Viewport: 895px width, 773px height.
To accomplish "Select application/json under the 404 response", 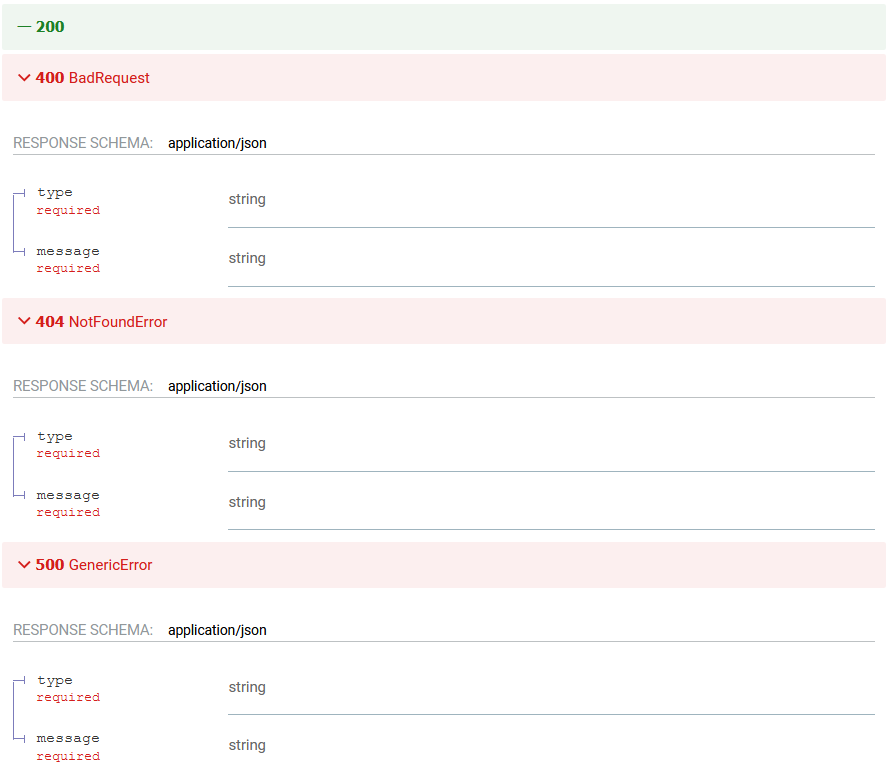I will click(x=217, y=386).
